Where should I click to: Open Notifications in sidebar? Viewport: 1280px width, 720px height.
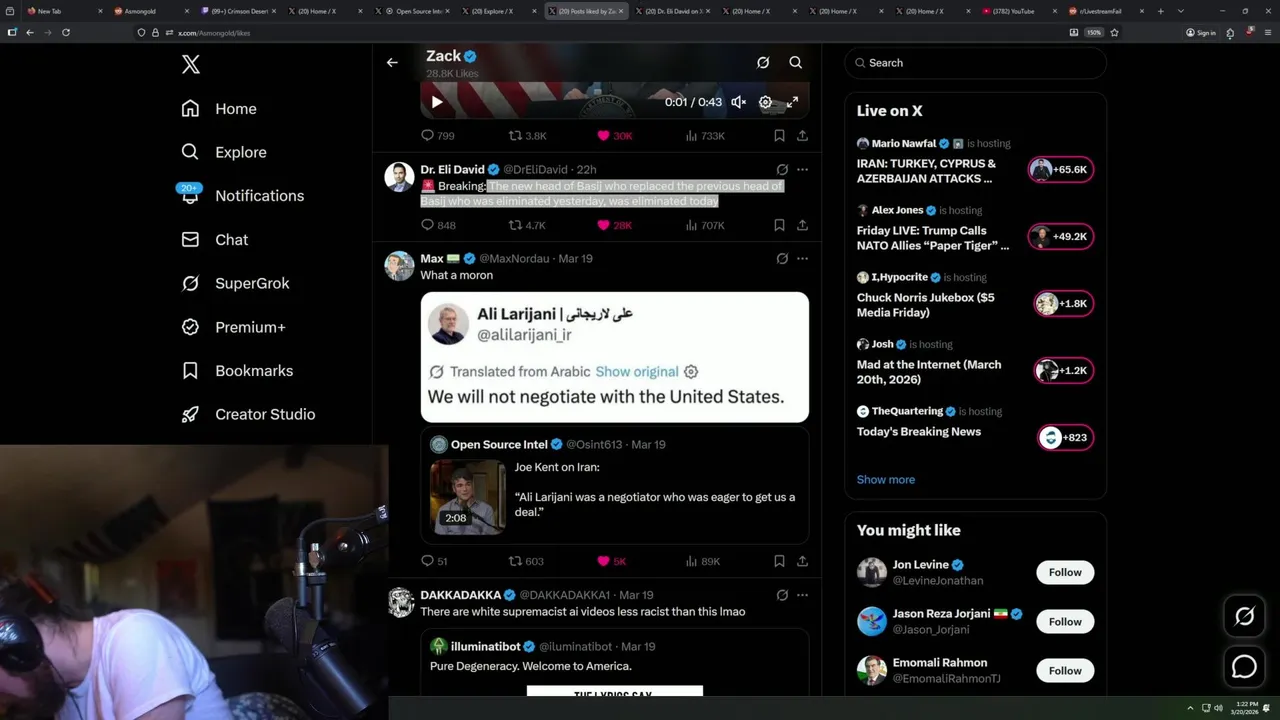[x=242, y=196]
